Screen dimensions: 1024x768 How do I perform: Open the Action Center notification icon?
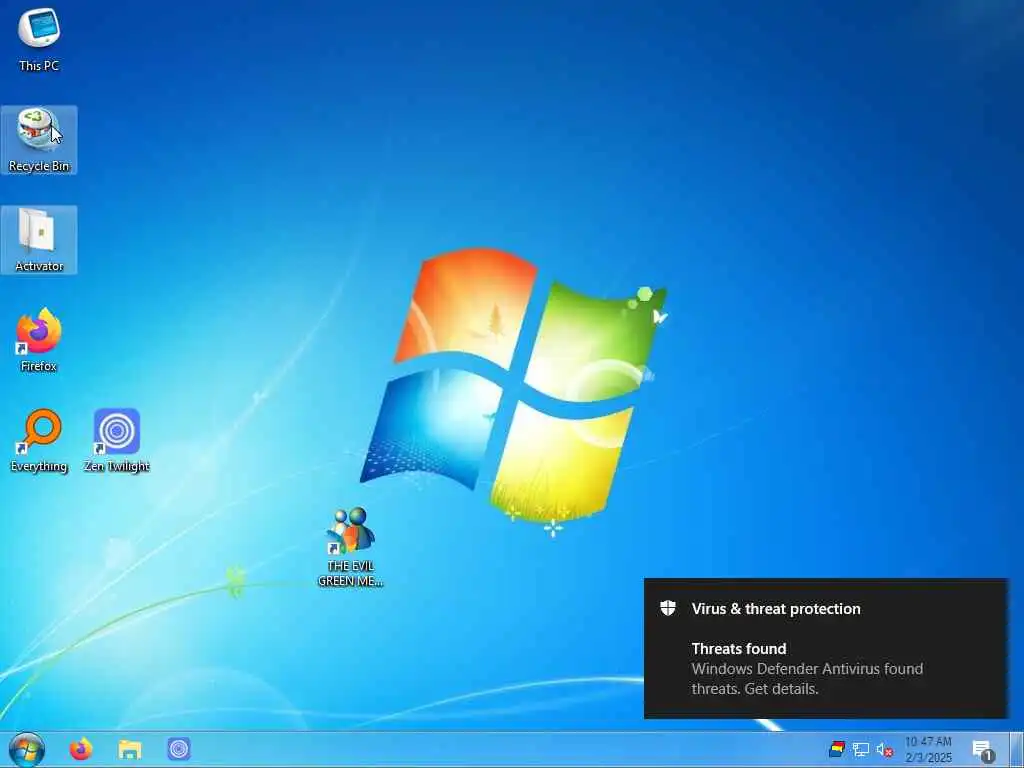[x=982, y=750]
